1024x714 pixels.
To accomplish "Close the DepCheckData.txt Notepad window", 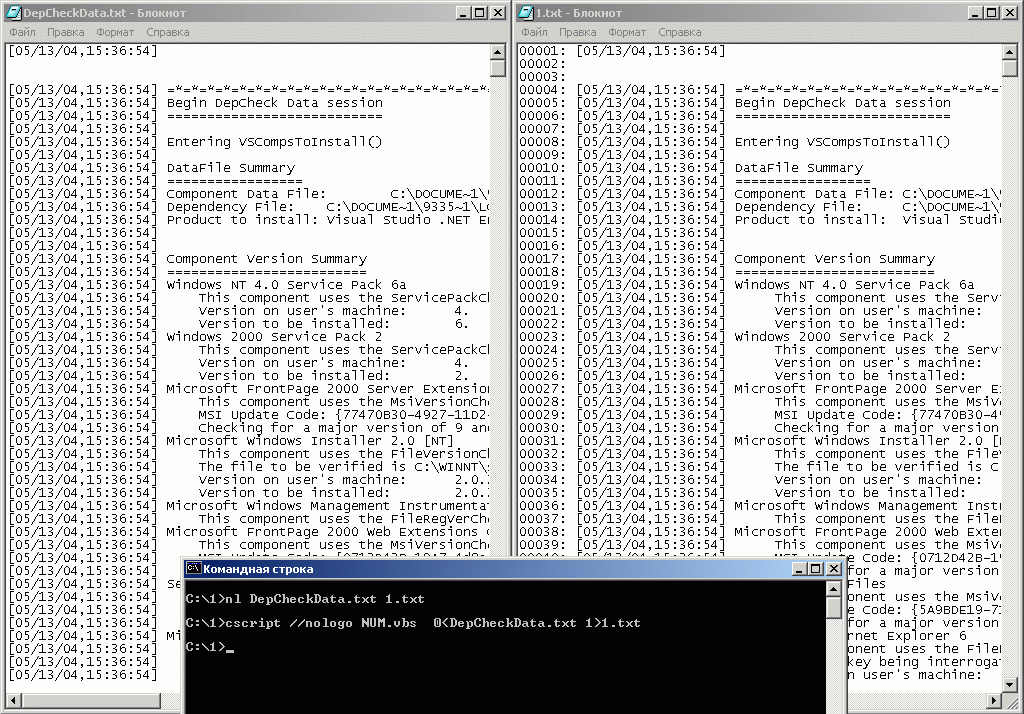I will pos(498,12).
